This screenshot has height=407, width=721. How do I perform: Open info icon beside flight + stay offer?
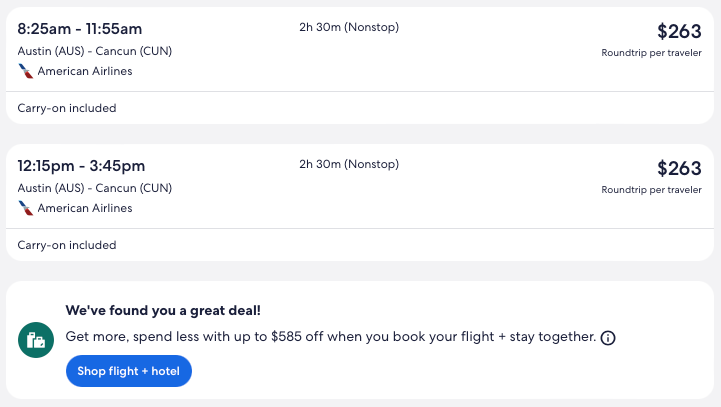(x=608, y=338)
